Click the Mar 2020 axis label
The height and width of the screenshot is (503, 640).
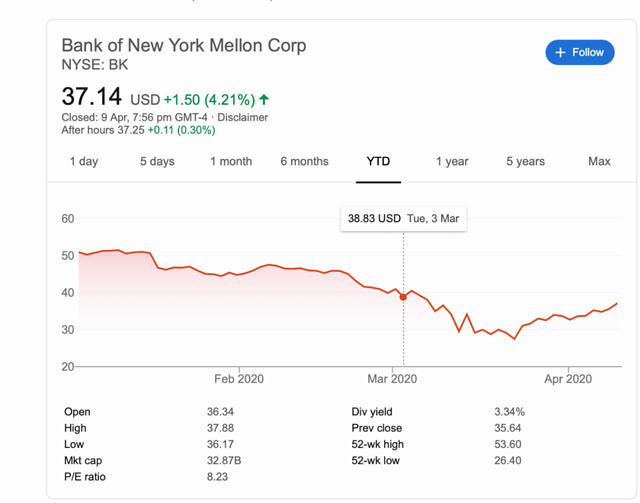[392, 379]
